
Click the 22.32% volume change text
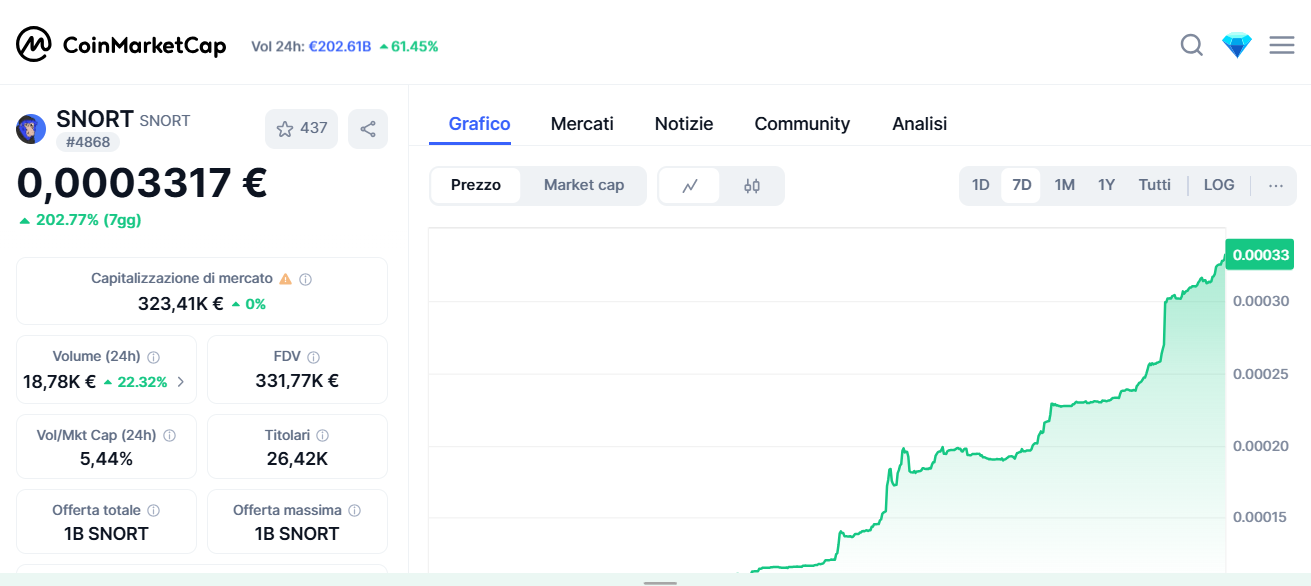[142, 382]
